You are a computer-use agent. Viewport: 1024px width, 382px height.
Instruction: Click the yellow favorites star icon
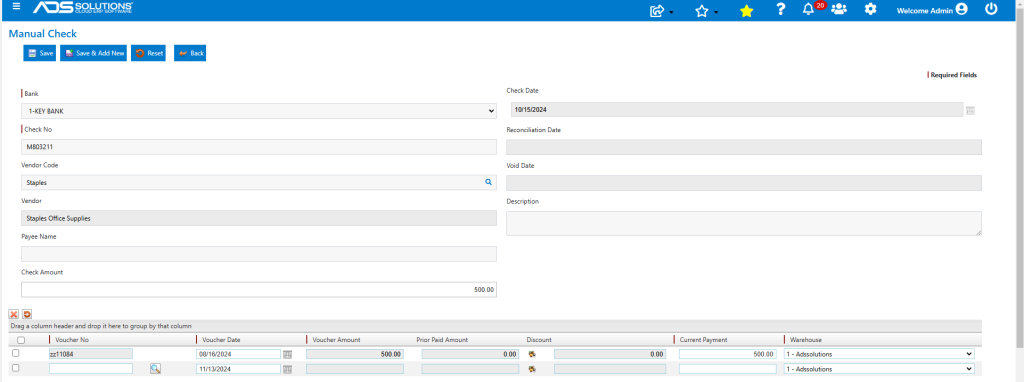(x=746, y=10)
